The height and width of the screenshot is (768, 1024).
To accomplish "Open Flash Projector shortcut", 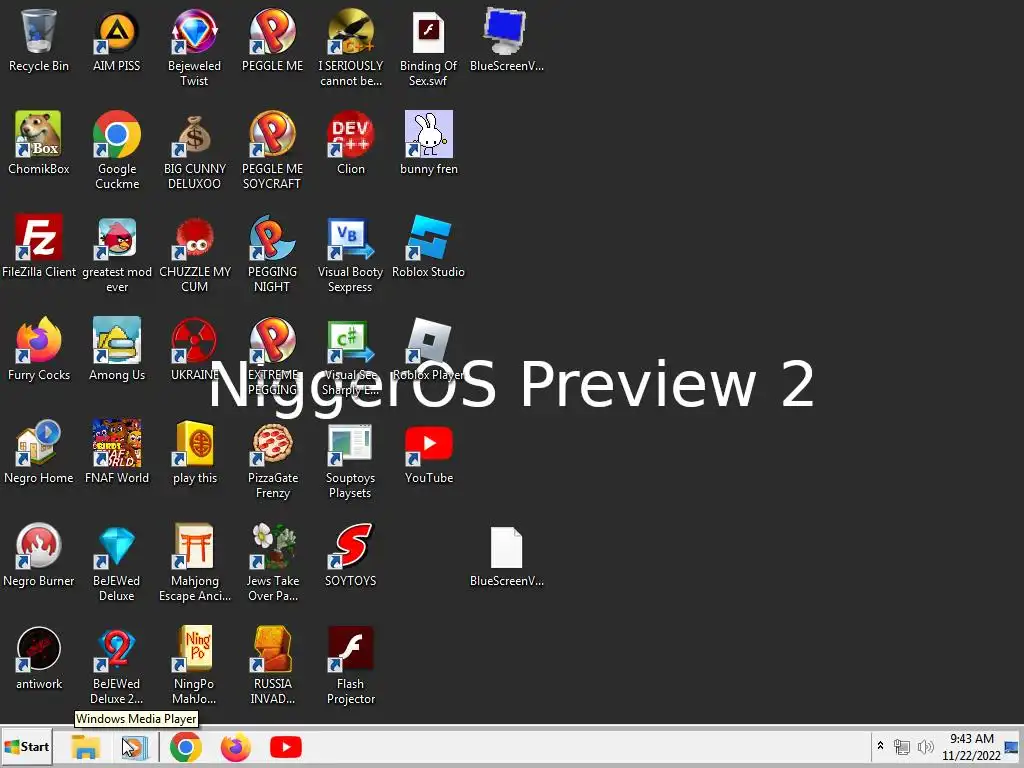I will click(x=351, y=666).
